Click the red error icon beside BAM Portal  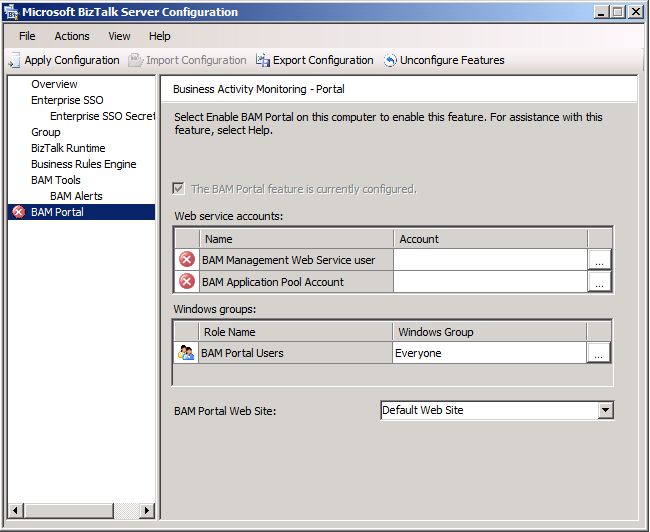pyautogui.click(x=18, y=212)
